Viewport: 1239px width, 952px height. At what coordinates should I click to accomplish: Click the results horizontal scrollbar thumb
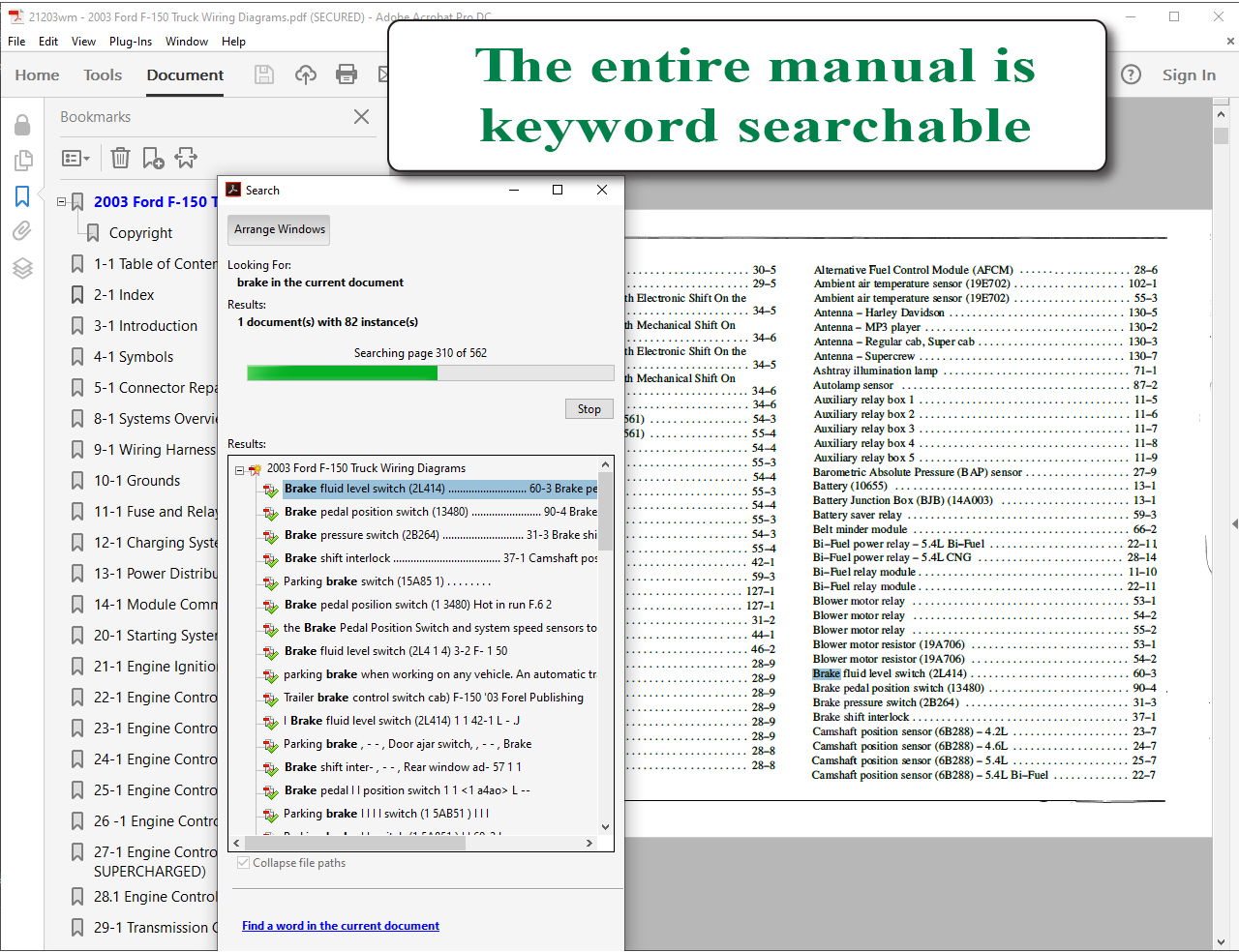(355, 844)
